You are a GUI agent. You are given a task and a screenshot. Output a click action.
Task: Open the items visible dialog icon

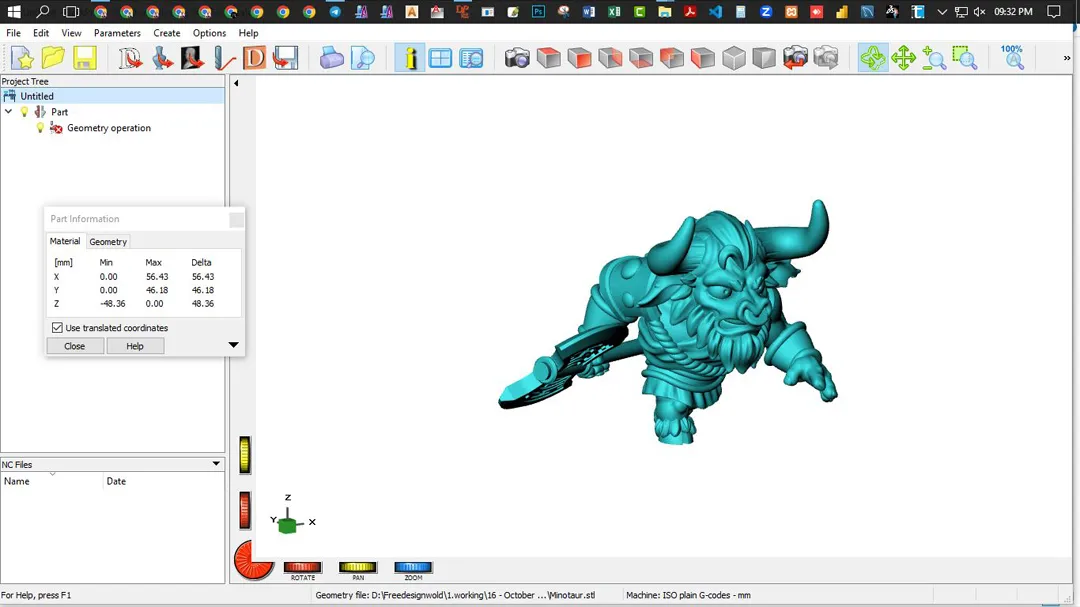(x=471, y=59)
